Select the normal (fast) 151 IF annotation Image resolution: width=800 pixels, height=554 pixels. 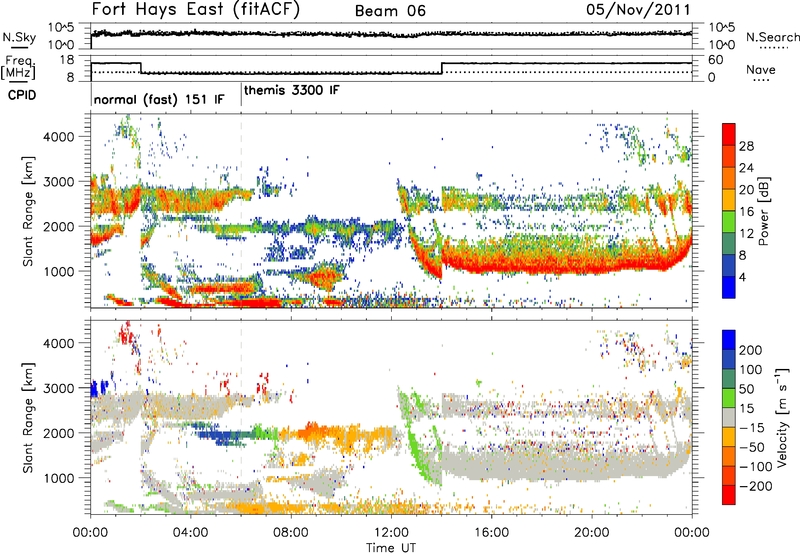pyautogui.click(x=159, y=99)
